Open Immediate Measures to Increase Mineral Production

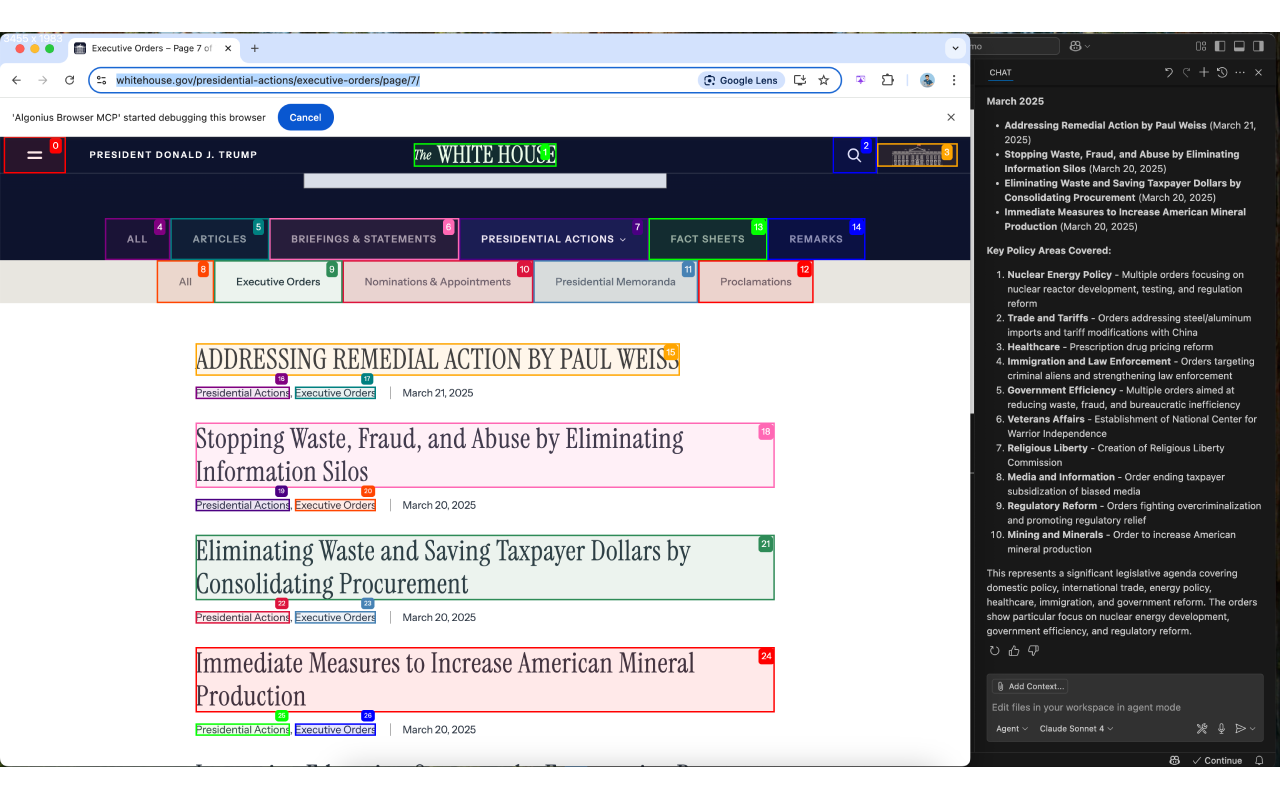(x=485, y=679)
